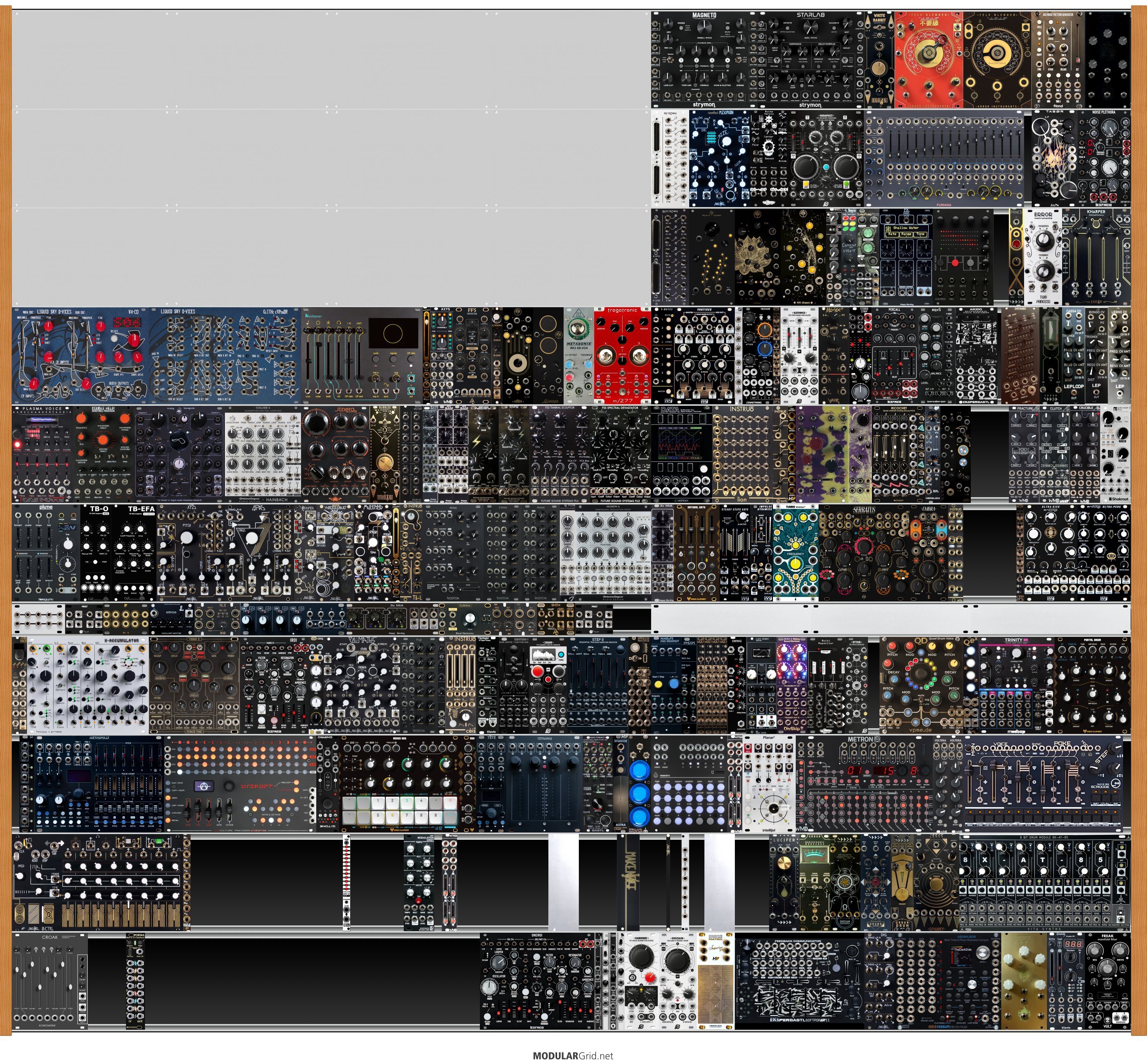Open the A03 Noise Pattern Generator module
This screenshot has width=1147, height=1064.
[x=1058, y=60]
